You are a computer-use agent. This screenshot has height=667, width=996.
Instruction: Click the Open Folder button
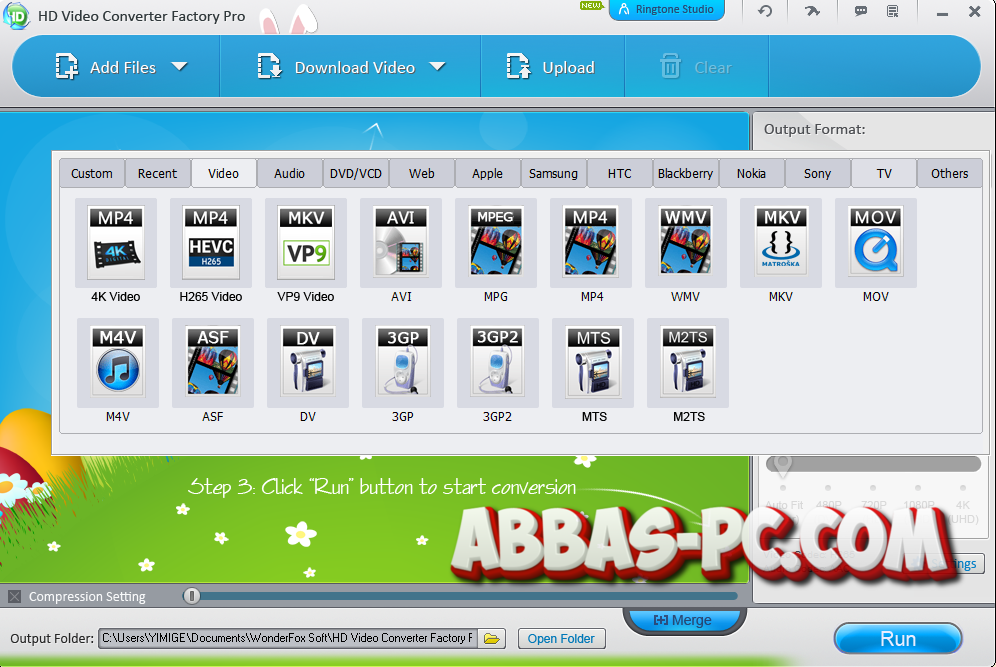coord(561,638)
